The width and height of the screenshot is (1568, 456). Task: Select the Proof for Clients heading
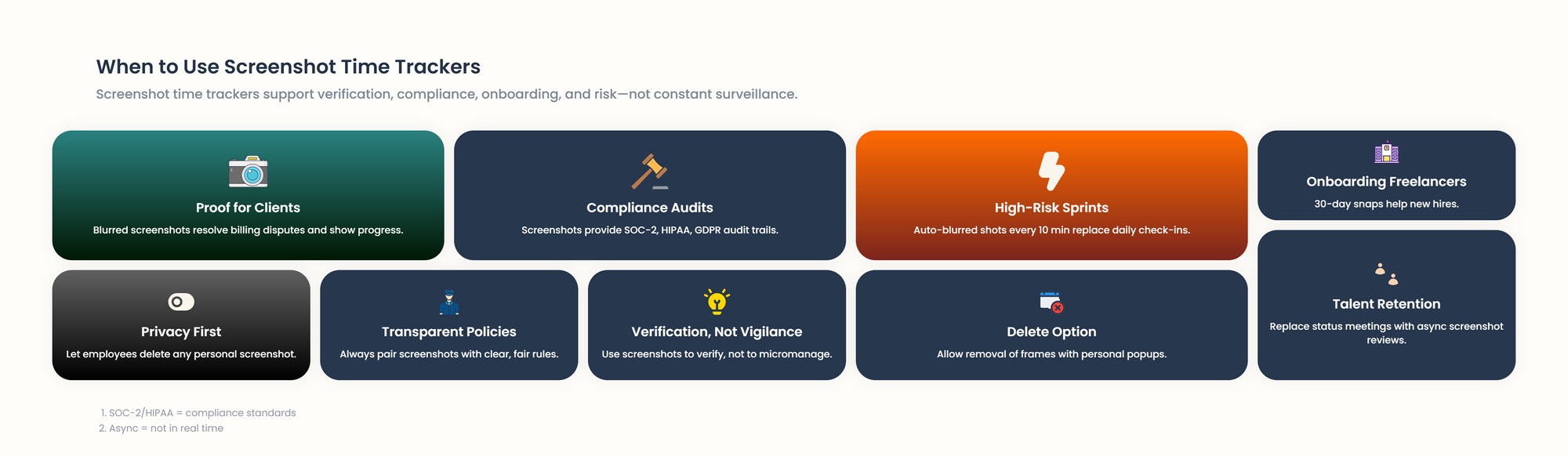pyautogui.click(x=248, y=208)
